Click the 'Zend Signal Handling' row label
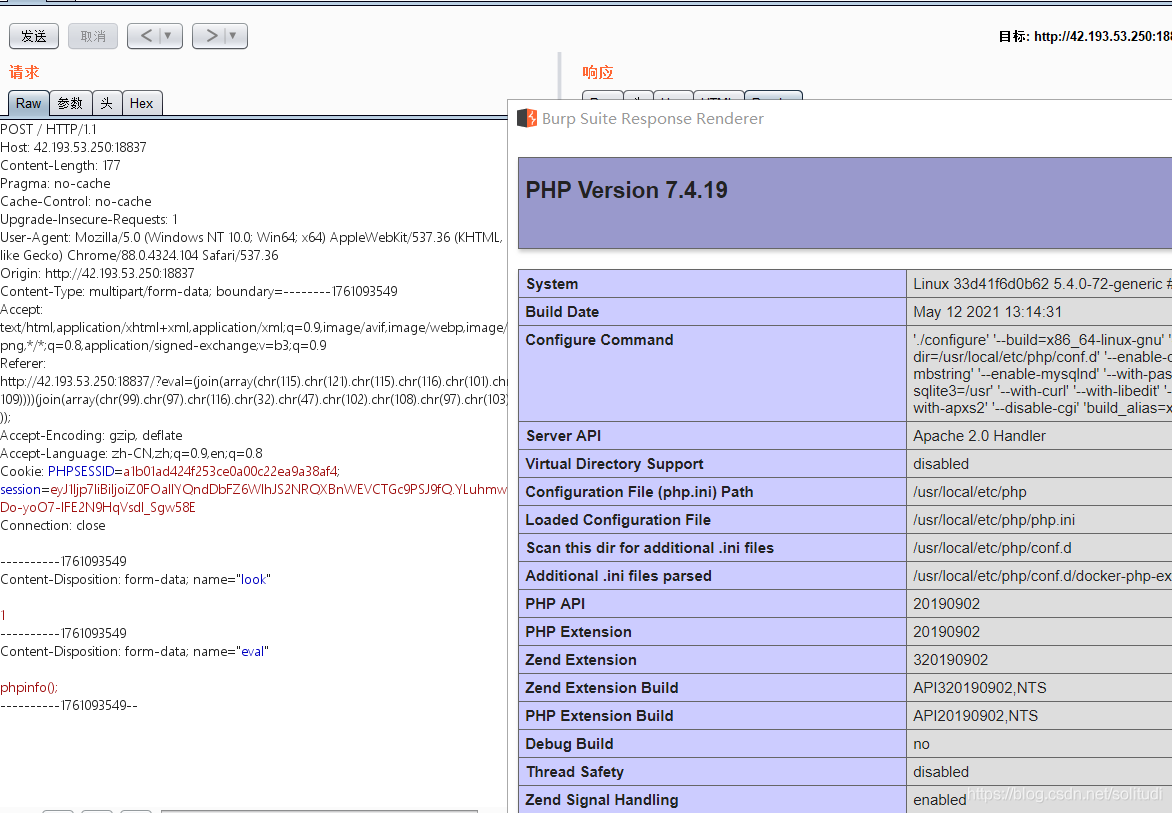Image resolution: width=1172 pixels, height=813 pixels. pos(602,800)
